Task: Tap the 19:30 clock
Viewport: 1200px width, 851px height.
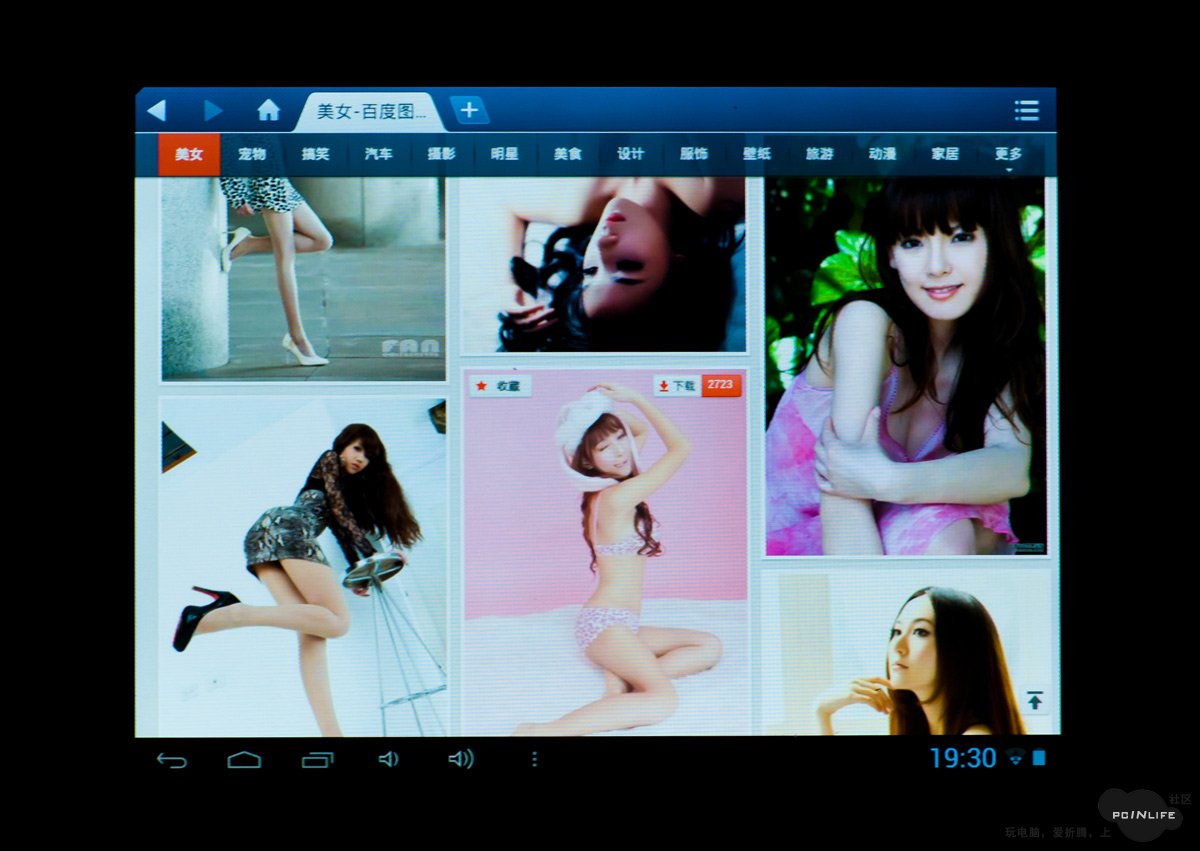Action: click(963, 758)
